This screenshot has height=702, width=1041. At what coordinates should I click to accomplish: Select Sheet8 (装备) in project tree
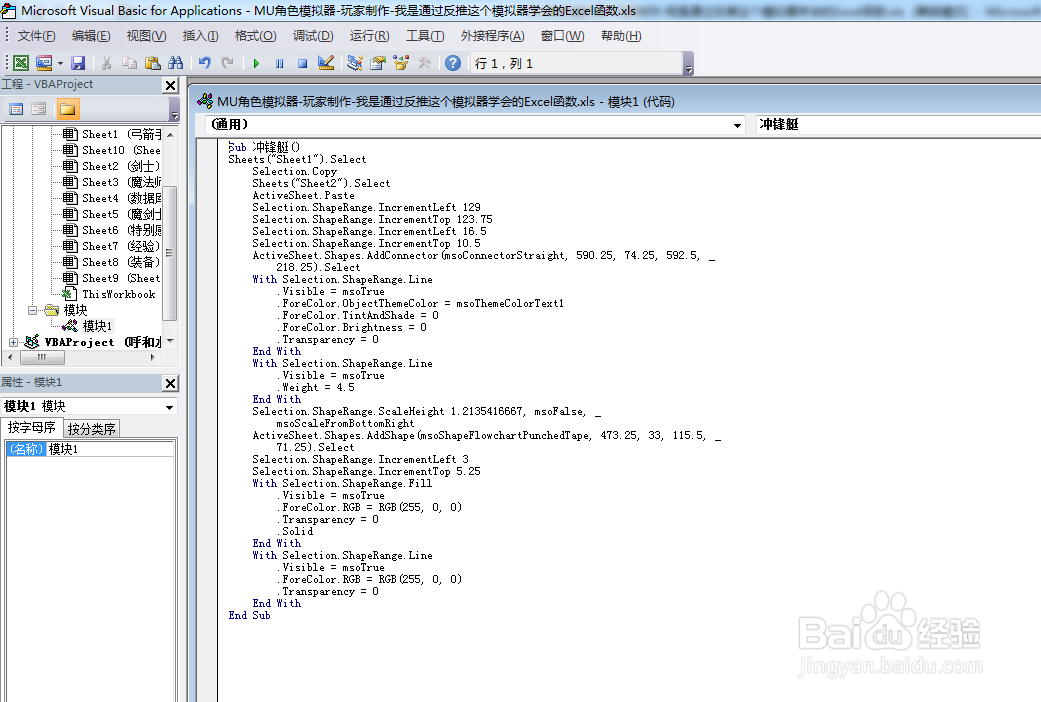112,262
